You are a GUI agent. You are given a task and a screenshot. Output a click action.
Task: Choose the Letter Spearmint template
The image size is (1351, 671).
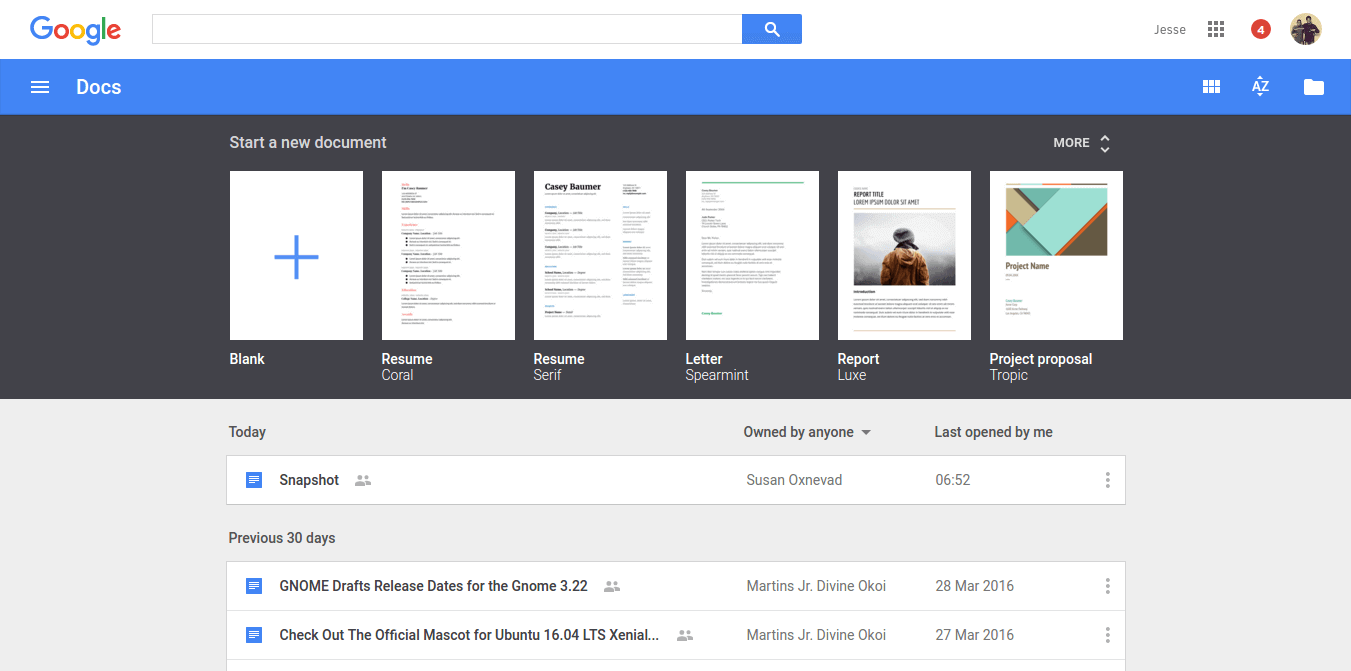(x=752, y=255)
